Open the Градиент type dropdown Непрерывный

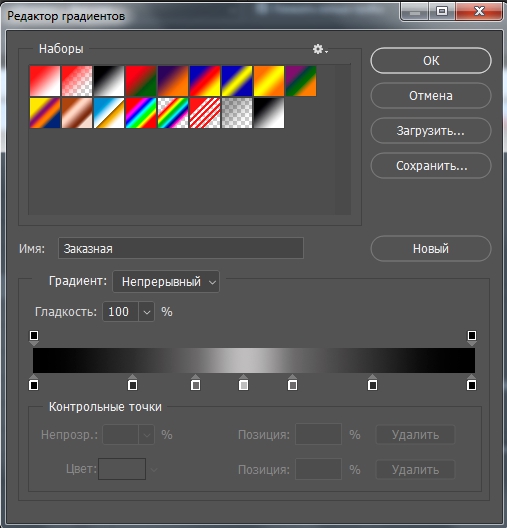coord(166,282)
